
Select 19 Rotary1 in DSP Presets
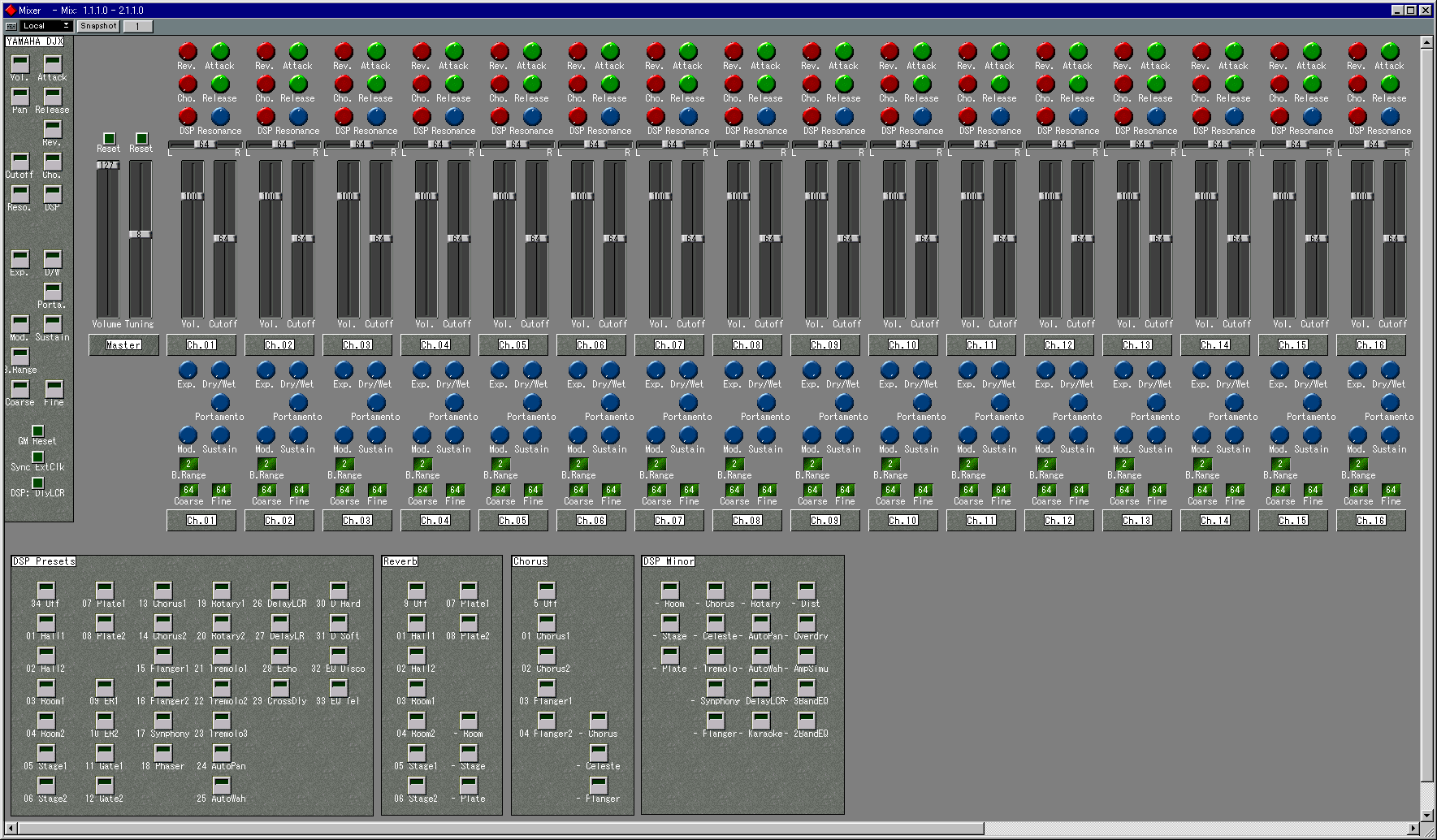pos(221,591)
